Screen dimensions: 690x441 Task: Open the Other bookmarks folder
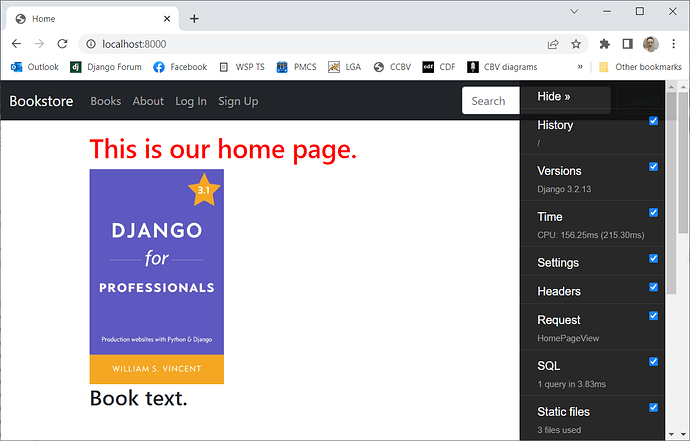pyautogui.click(x=640, y=67)
